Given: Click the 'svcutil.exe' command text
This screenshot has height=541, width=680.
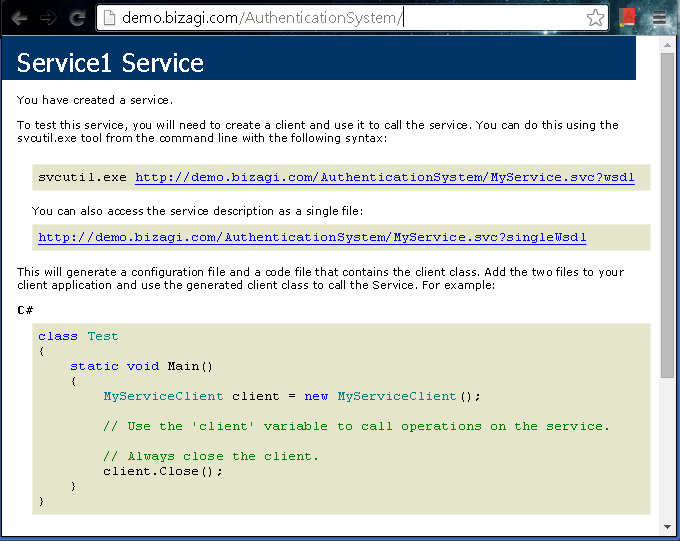Looking at the screenshot, I should click(x=82, y=177).
